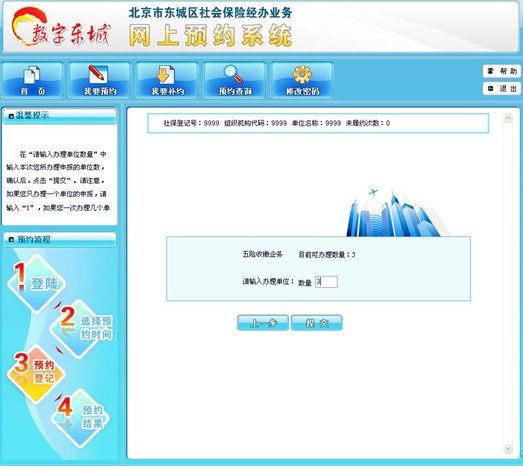This screenshot has width=523, height=466.
Task: Click the 请输入办理单位 label
Action: click(x=268, y=282)
